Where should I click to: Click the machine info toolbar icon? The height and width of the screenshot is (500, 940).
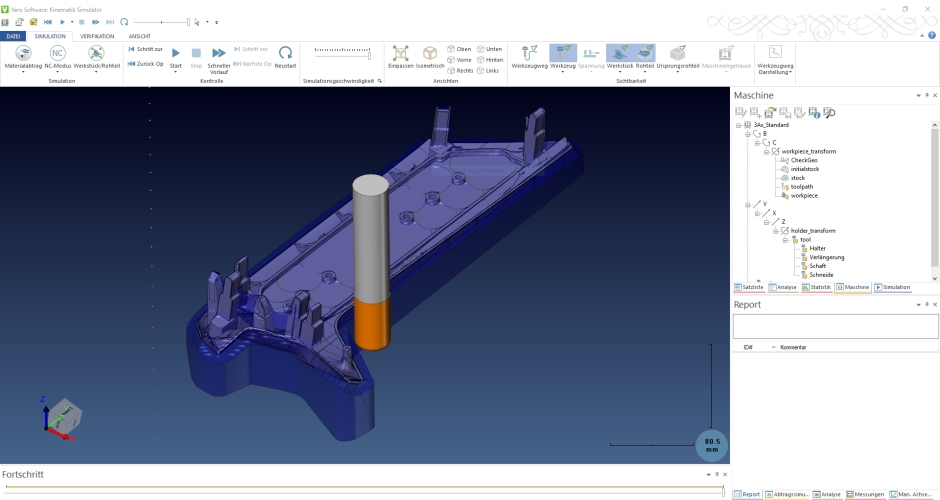tap(814, 112)
